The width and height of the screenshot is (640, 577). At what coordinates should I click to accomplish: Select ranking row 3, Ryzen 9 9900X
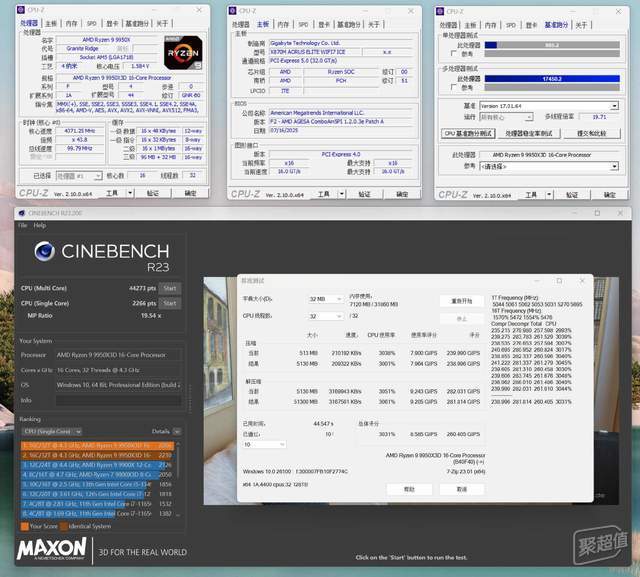[x=98, y=465]
